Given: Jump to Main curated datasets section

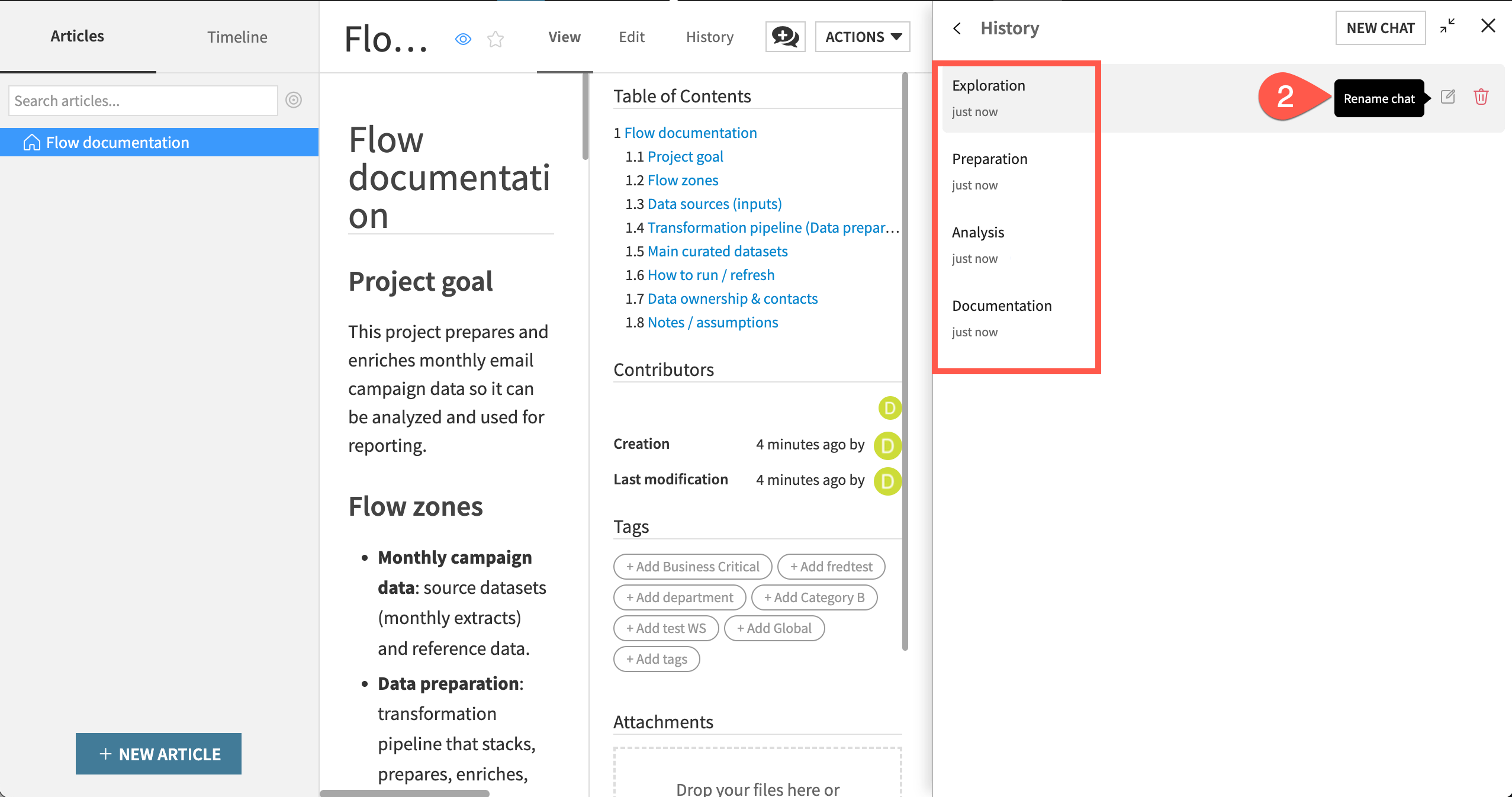Looking at the screenshot, I should [718, 251].
